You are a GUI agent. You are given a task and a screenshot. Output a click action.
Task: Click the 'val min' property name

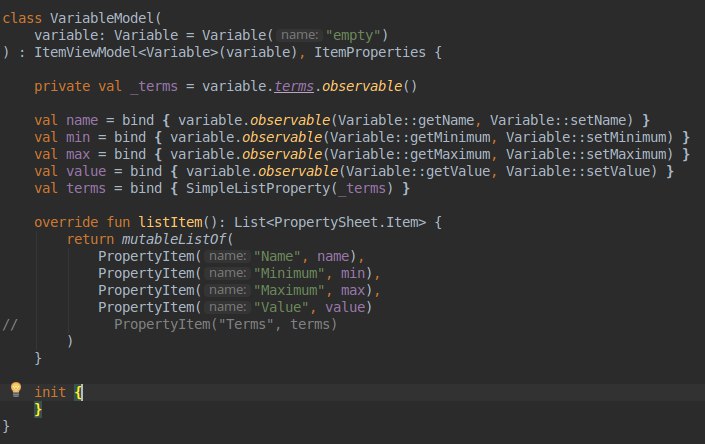[78, 138]
